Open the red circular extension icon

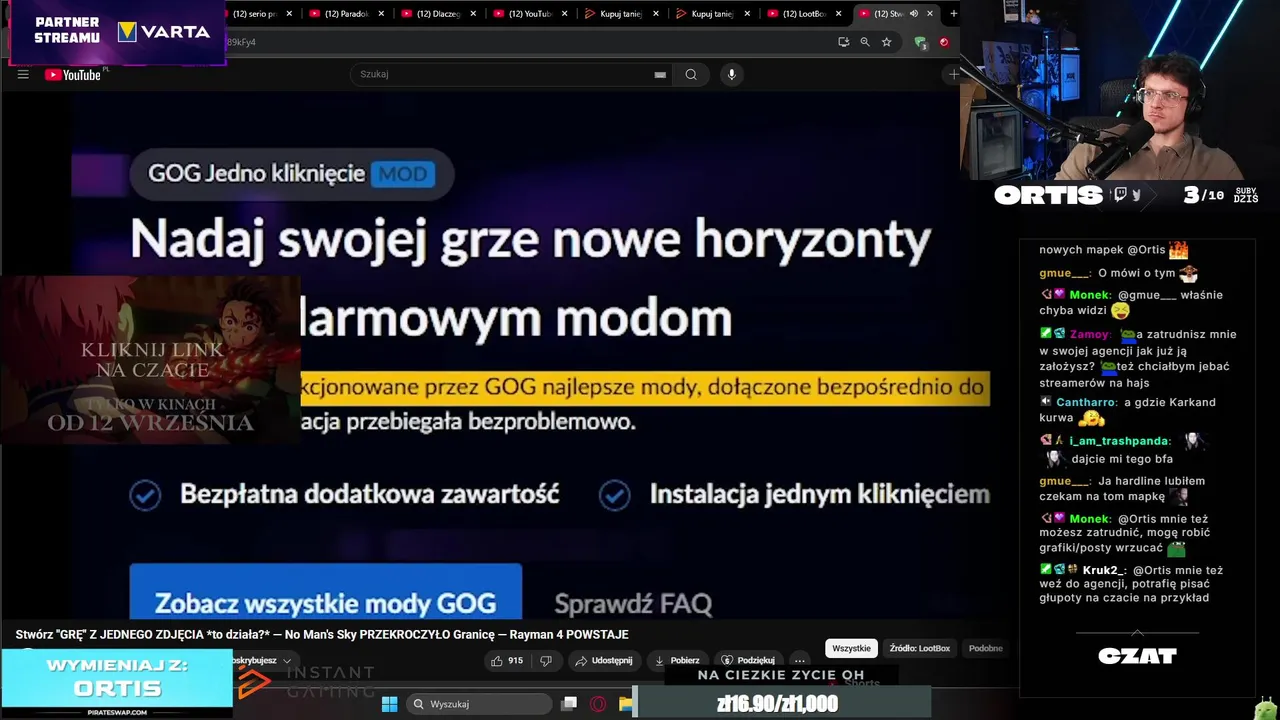[943, 42]
